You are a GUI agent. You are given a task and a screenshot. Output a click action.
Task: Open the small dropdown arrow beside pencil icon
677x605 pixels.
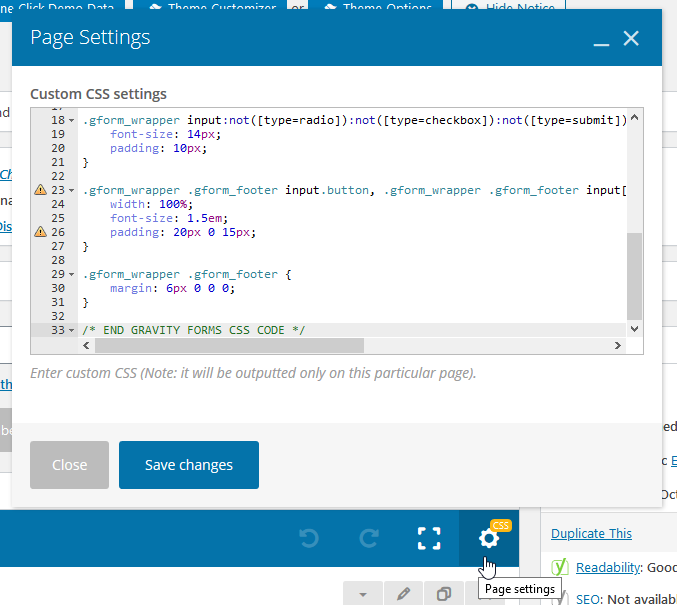(363, 594)
